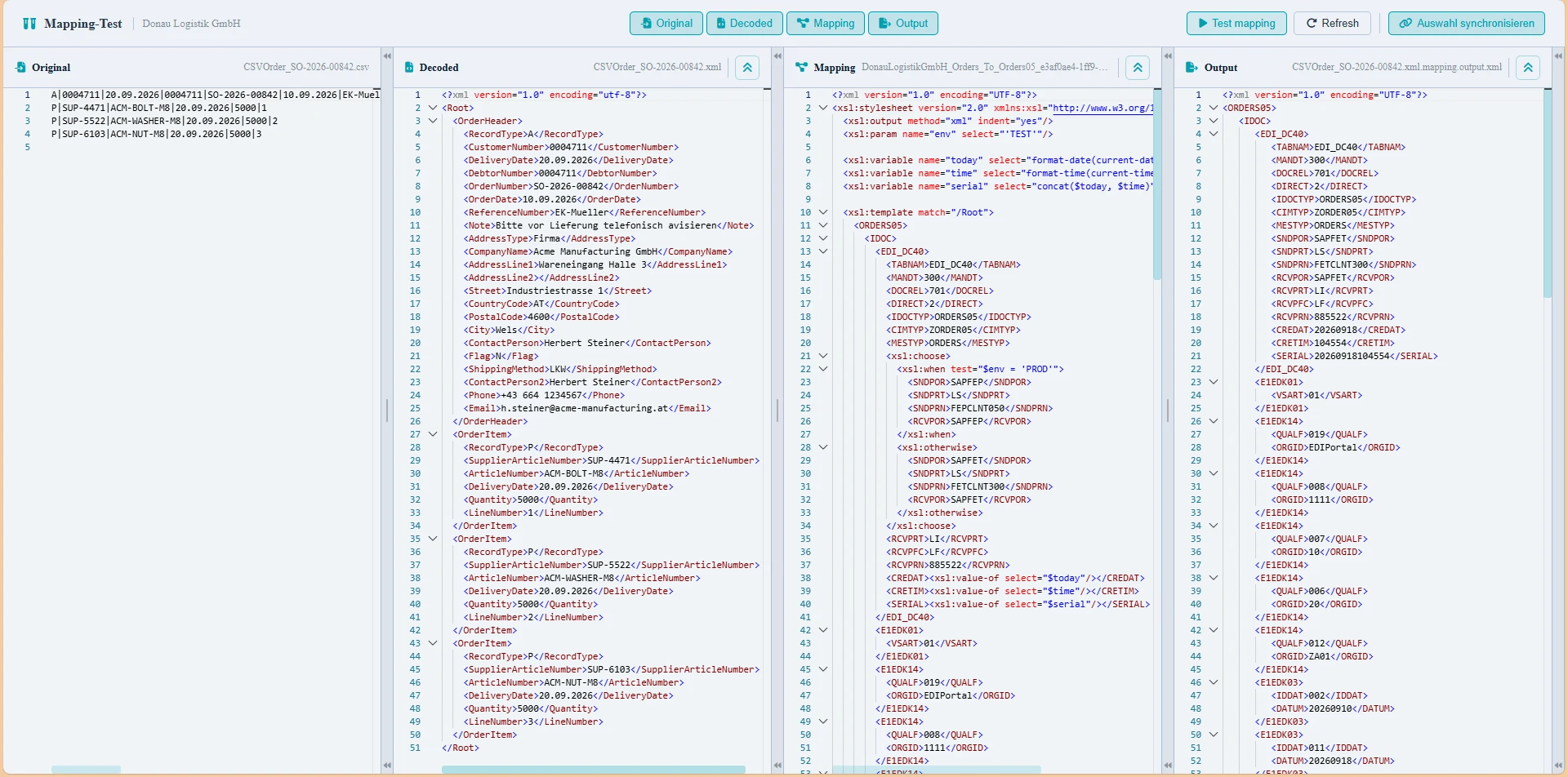The width and height of the screenshot is (1568, 777).
Task: Click Auswahl synchronisieren button
Action: [x=1466, y=24]
